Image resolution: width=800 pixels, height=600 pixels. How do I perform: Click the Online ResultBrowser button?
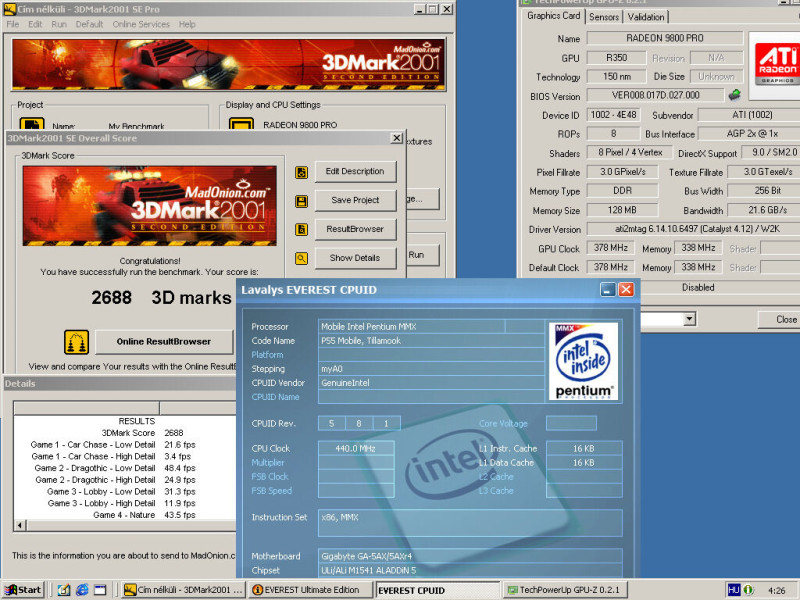[x=164, y=341]
